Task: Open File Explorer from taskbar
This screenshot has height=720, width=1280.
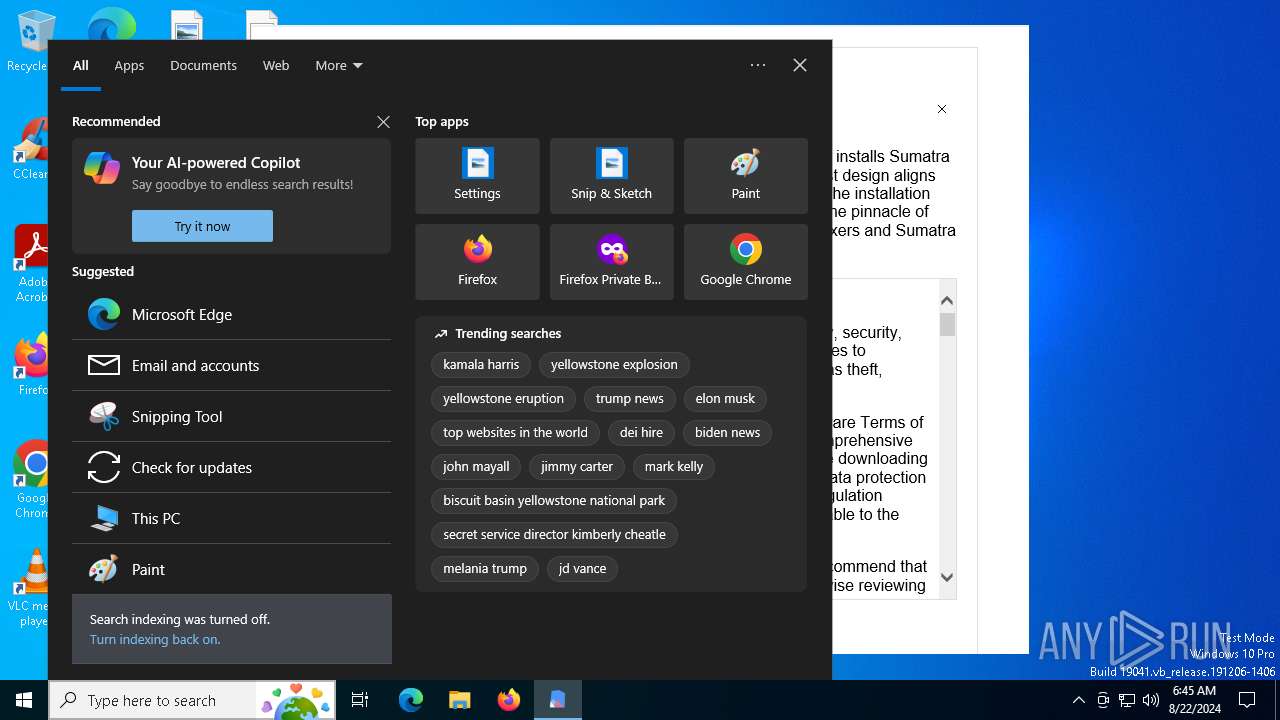Action: tap(460, 700)
